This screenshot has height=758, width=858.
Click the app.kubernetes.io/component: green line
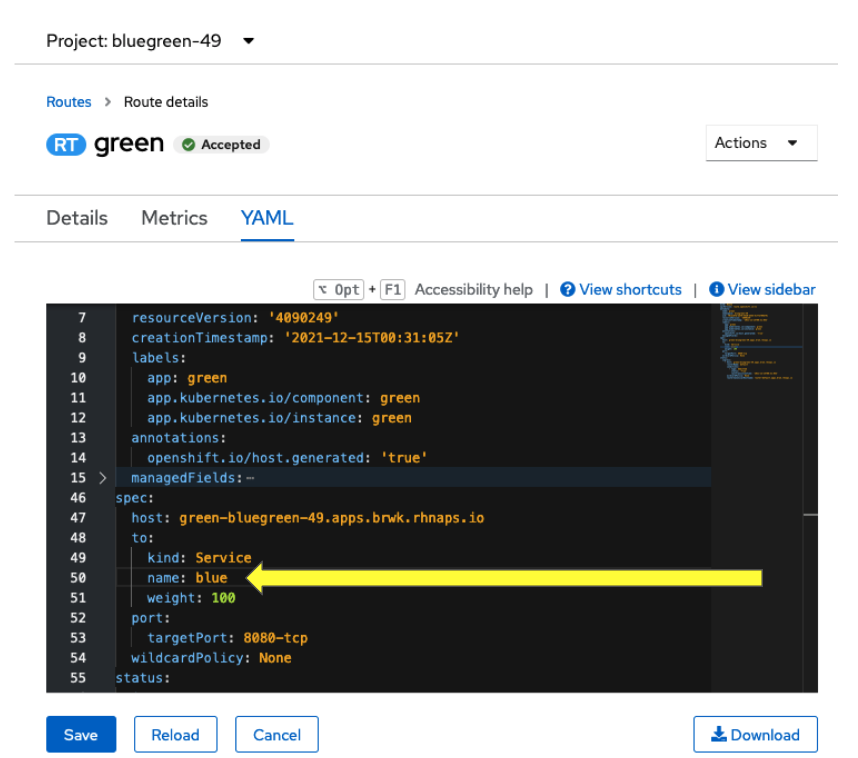pyautogui.click(x=283, y=398)
